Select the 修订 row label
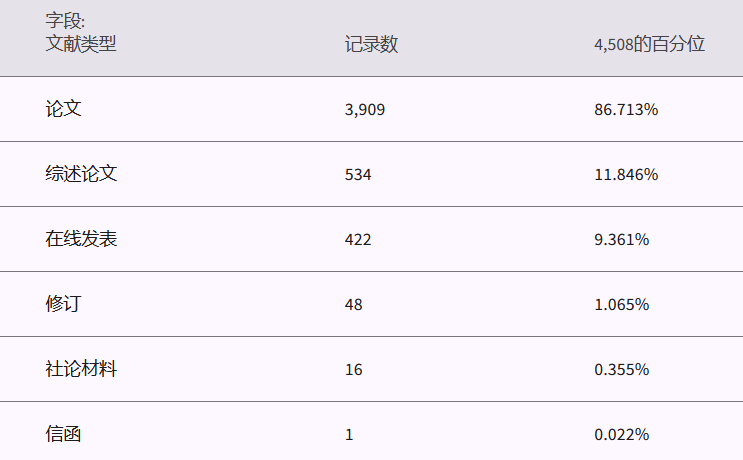The image size is (743, 460). tap(63, 304)
